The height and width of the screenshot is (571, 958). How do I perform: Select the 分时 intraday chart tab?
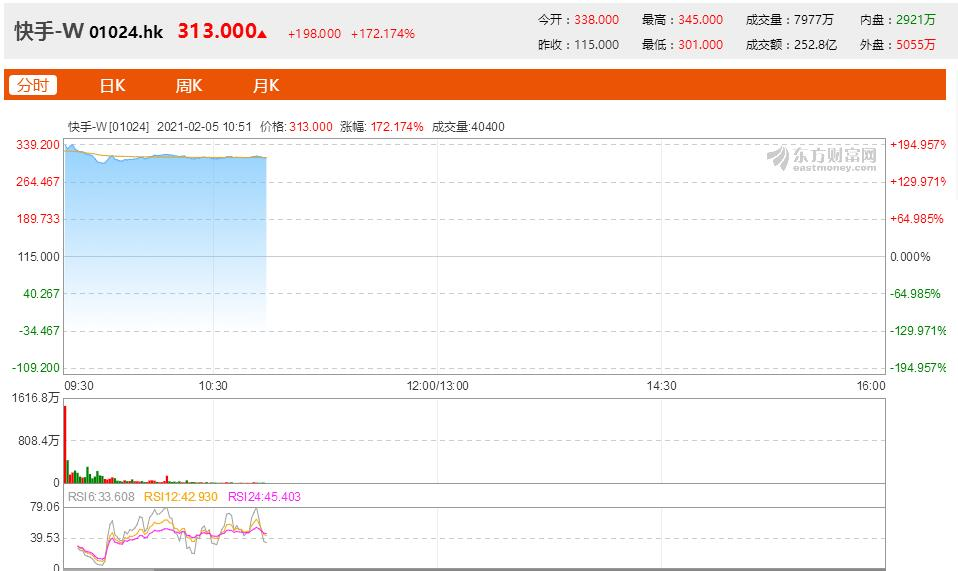33,85
